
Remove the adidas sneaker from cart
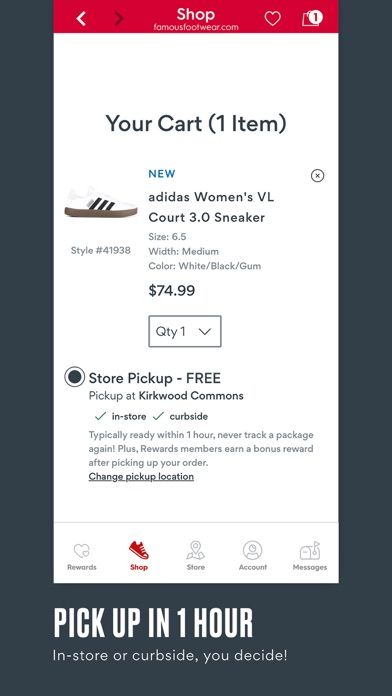pyautogui.click(x=317, y=176)
